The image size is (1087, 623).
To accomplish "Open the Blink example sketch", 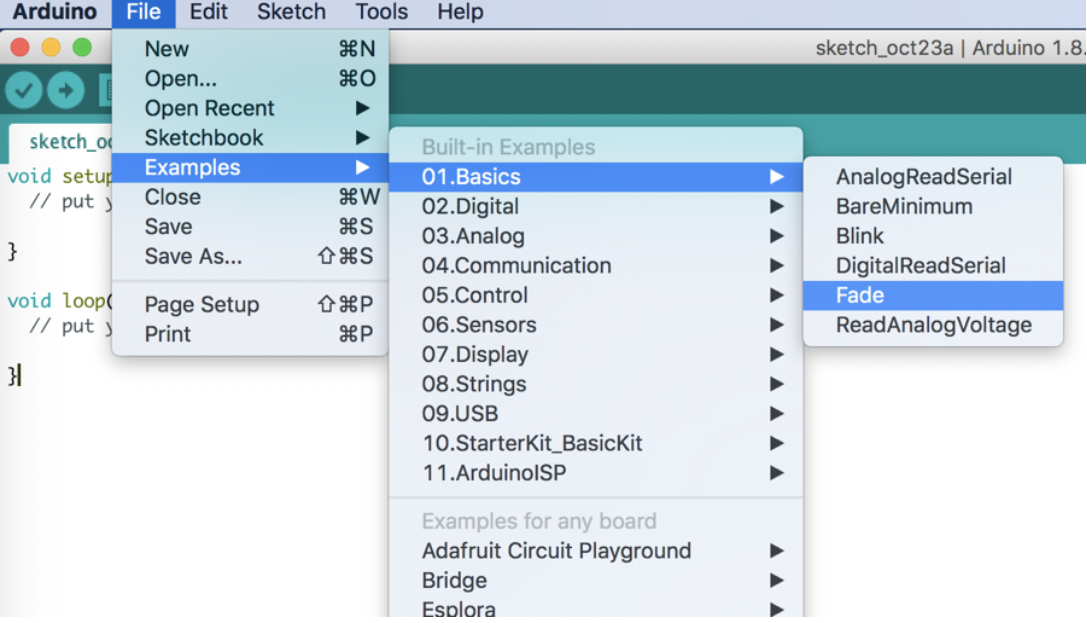I will (x=933, y=236).
